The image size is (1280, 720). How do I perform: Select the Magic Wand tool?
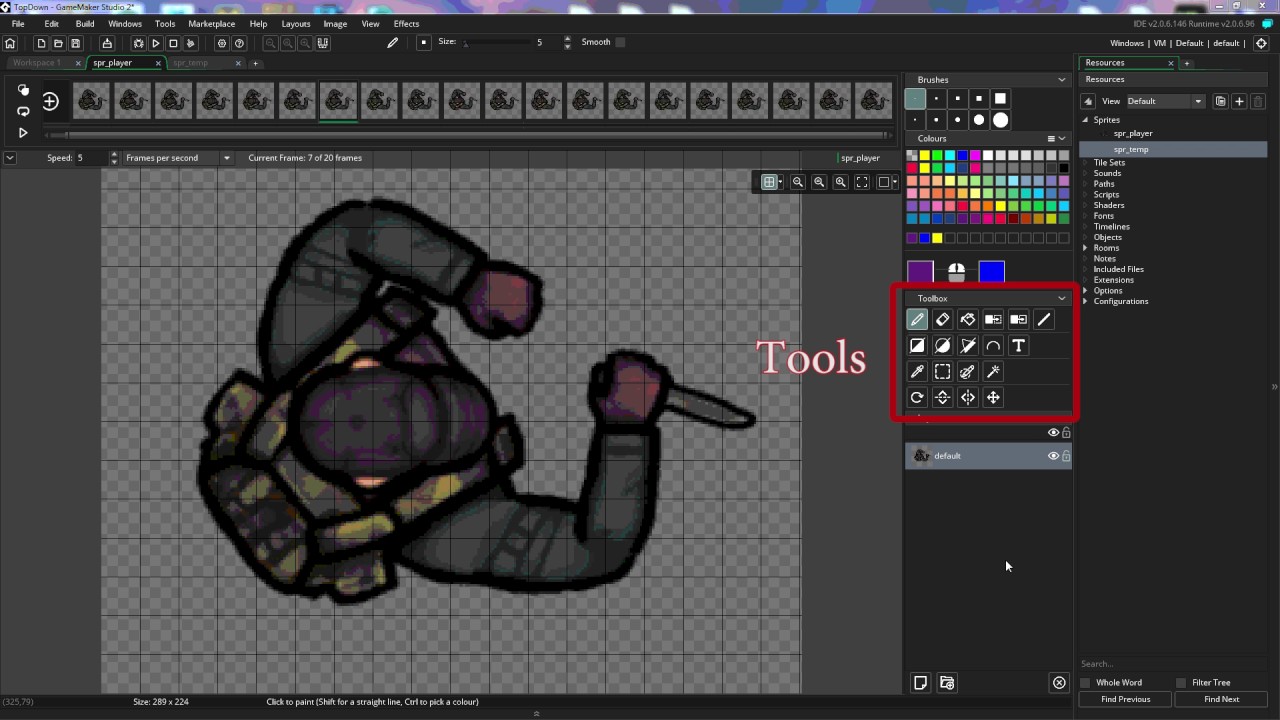[993, 372]
